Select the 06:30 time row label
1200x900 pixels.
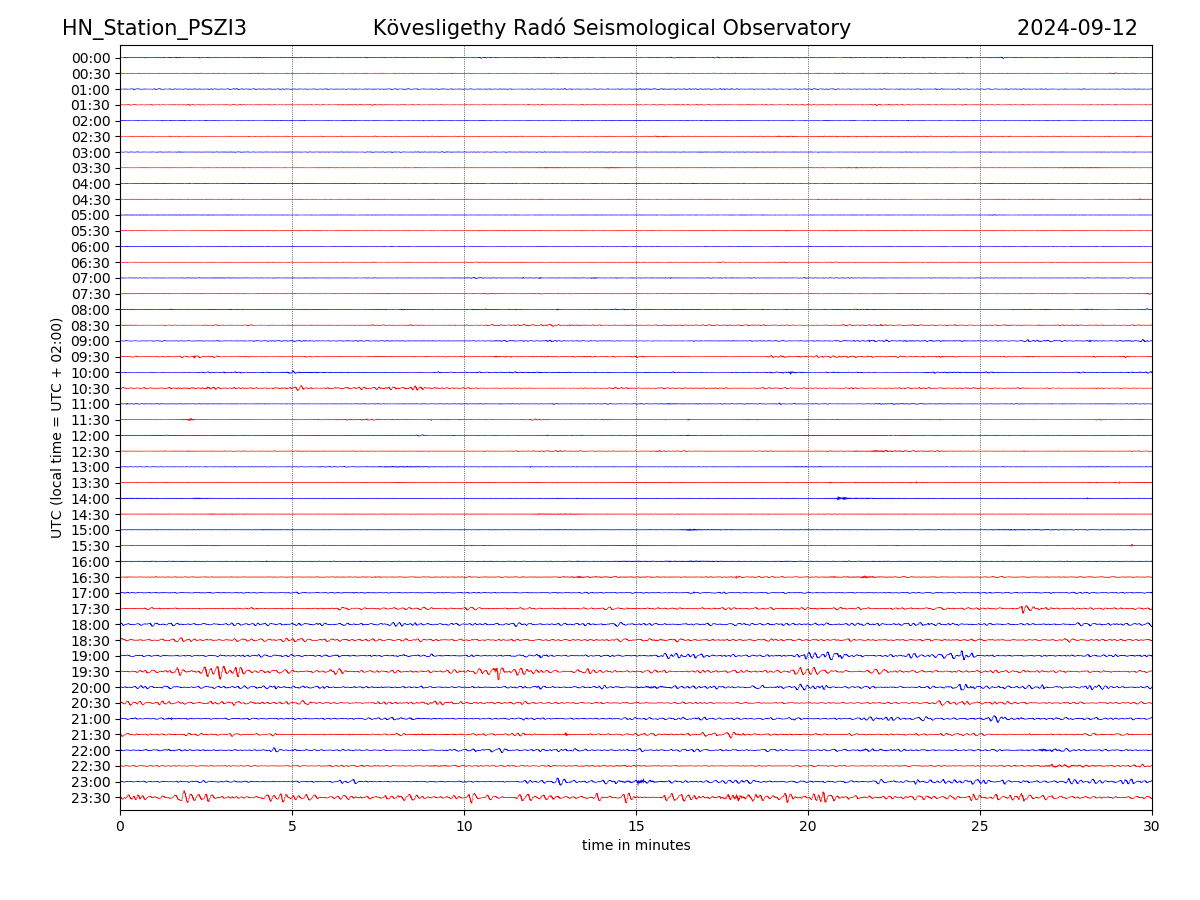click(x=90, y=263)
